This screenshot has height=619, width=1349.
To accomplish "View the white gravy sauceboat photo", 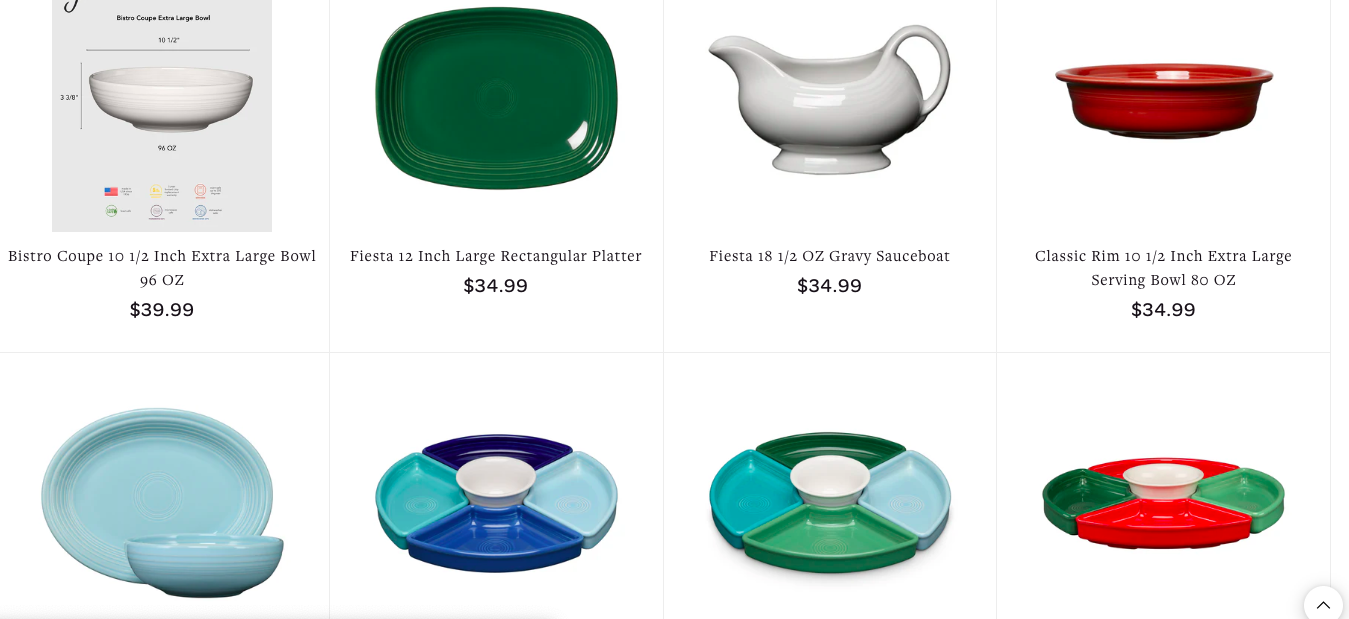I will (829, 98).
